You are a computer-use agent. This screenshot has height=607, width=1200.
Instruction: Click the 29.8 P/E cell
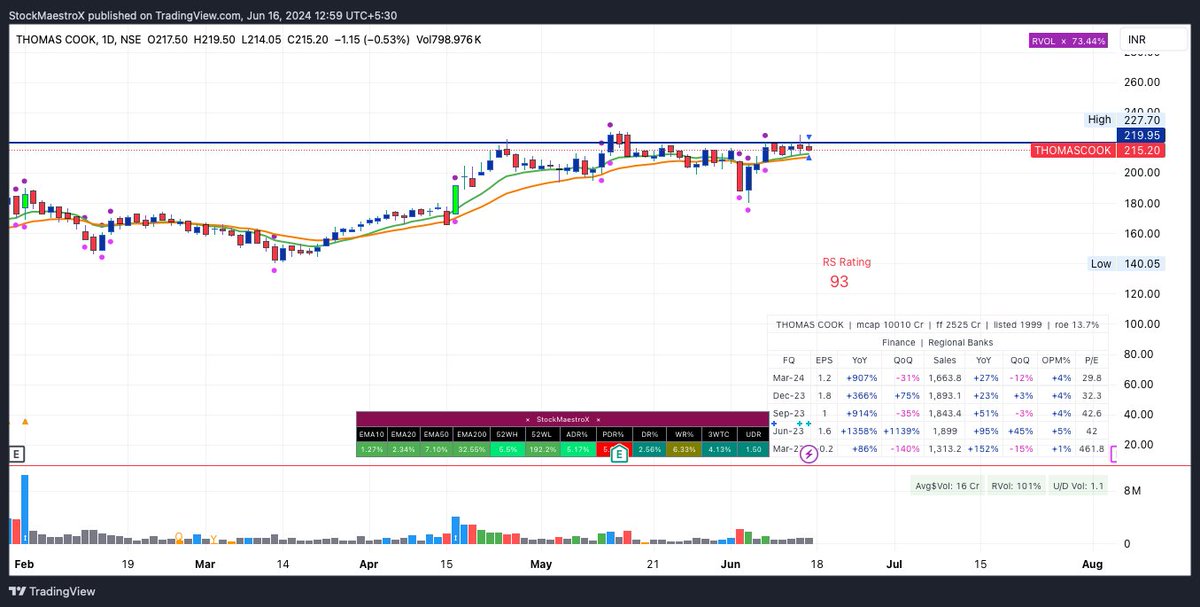1091,378
